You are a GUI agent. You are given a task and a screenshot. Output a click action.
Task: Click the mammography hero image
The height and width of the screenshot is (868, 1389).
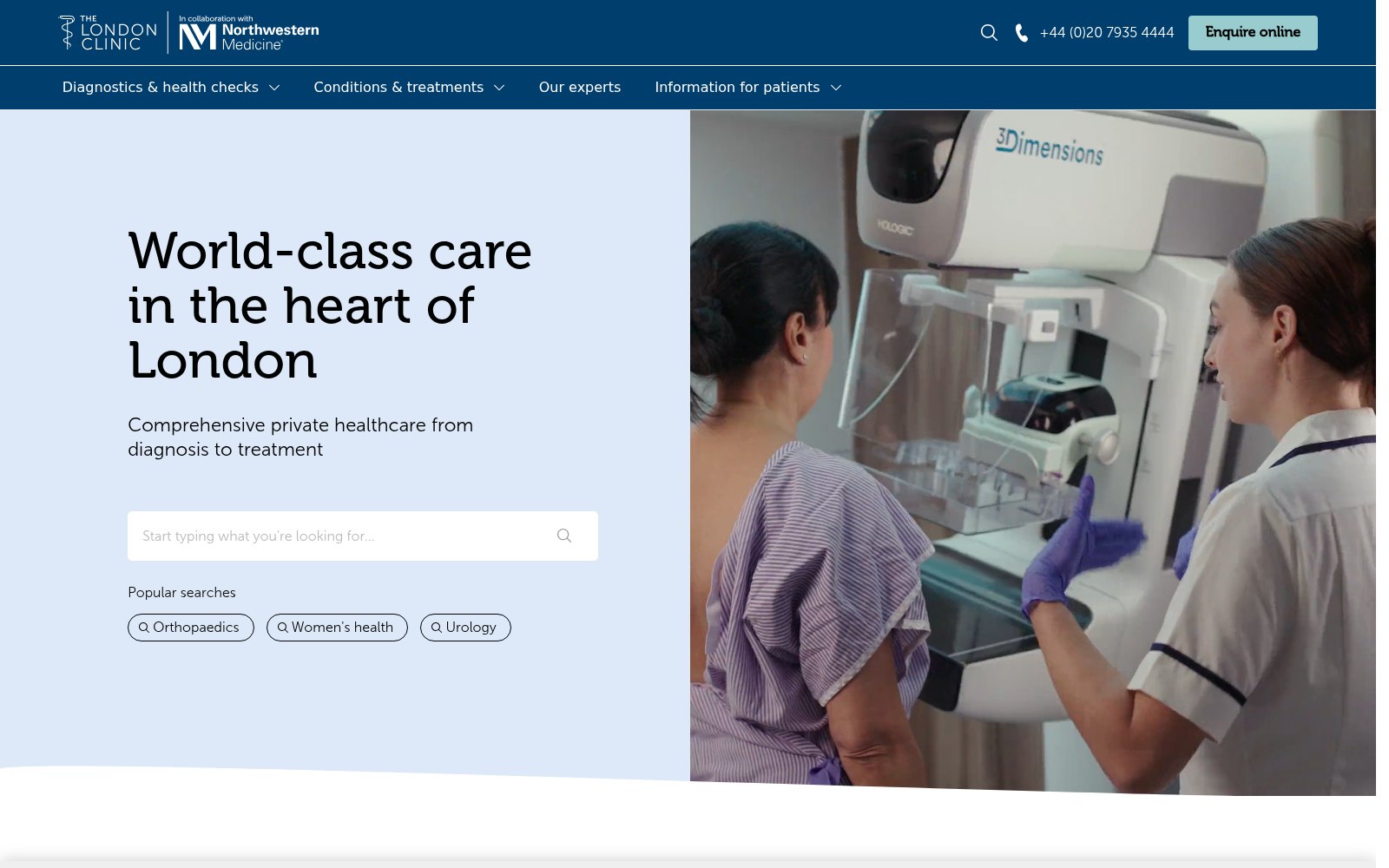(1032, 451)
